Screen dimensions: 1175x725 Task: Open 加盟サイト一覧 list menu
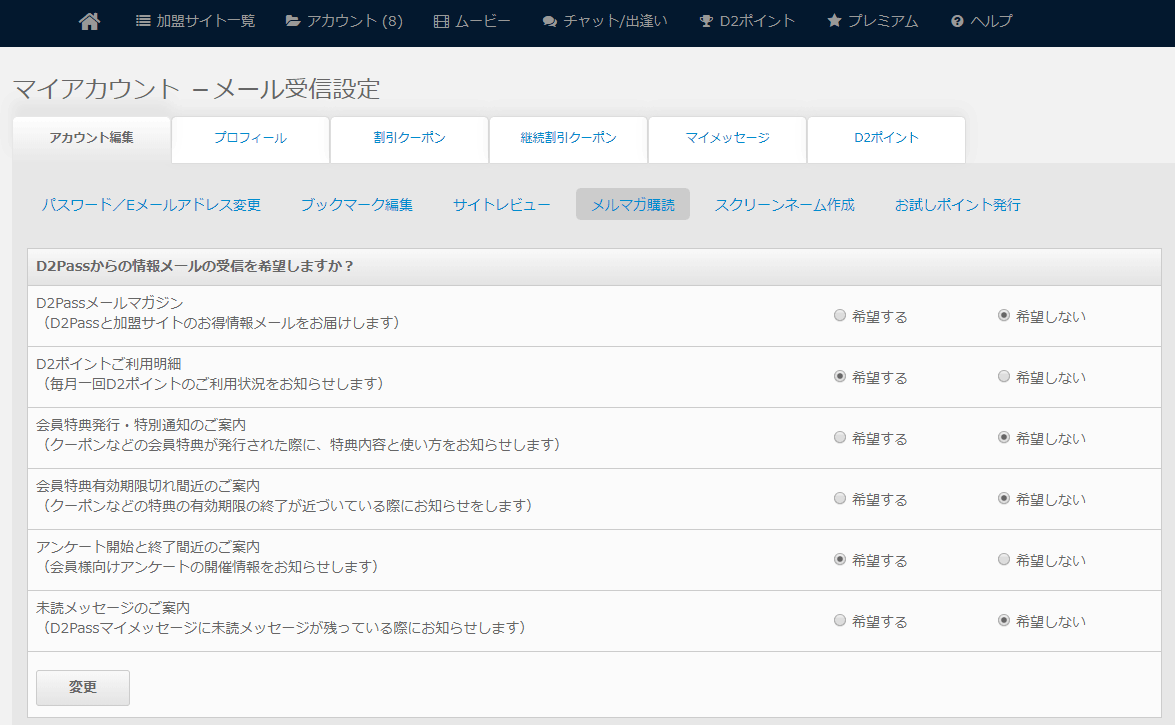[x=196, y=21]
